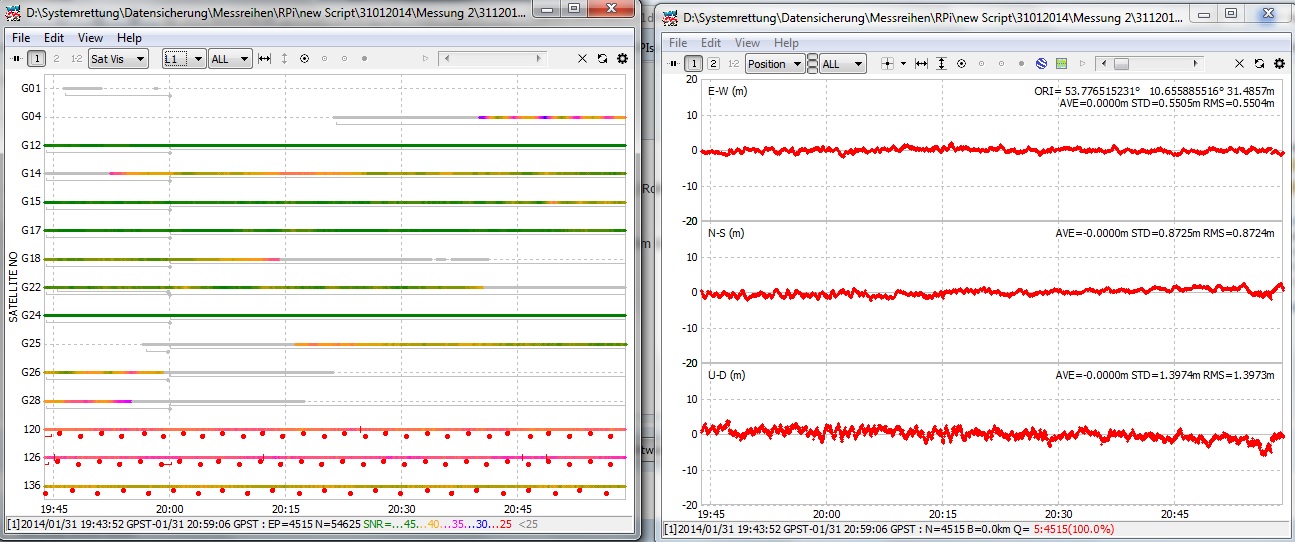Open View menu in right window
Screen dimensions: 1295x542
[x=747, y=43]
